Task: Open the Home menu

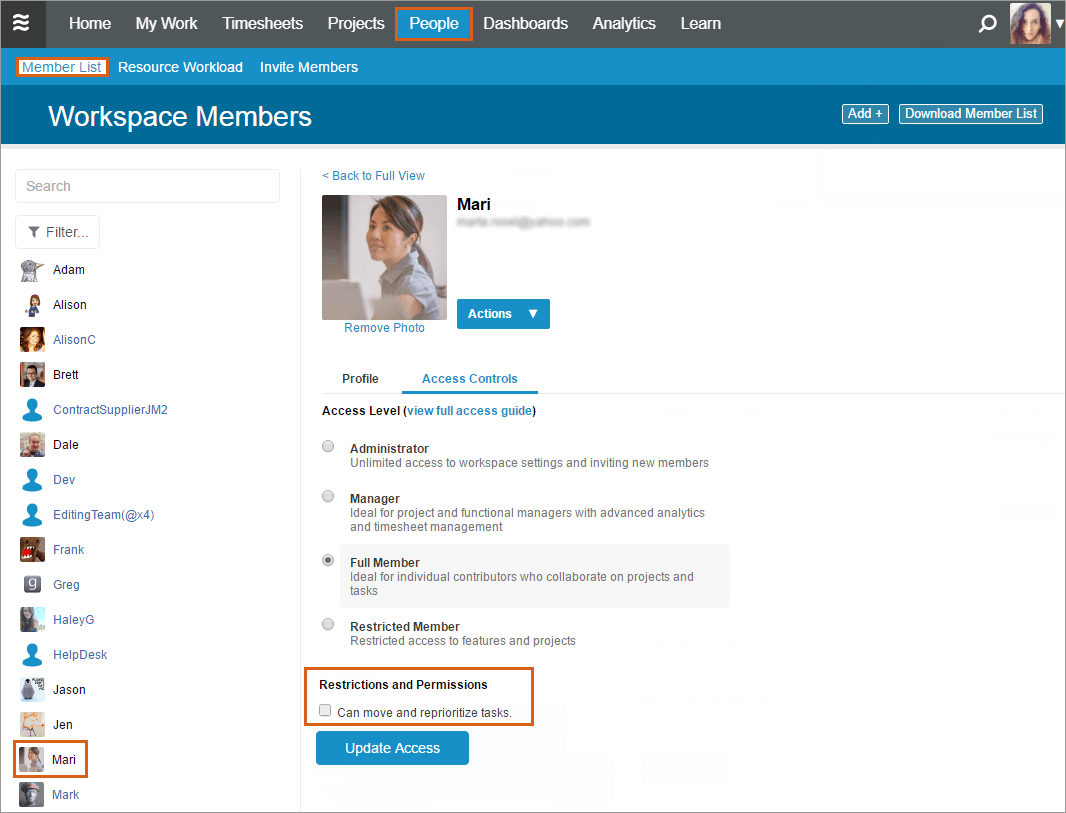Action: pos(90,24)
